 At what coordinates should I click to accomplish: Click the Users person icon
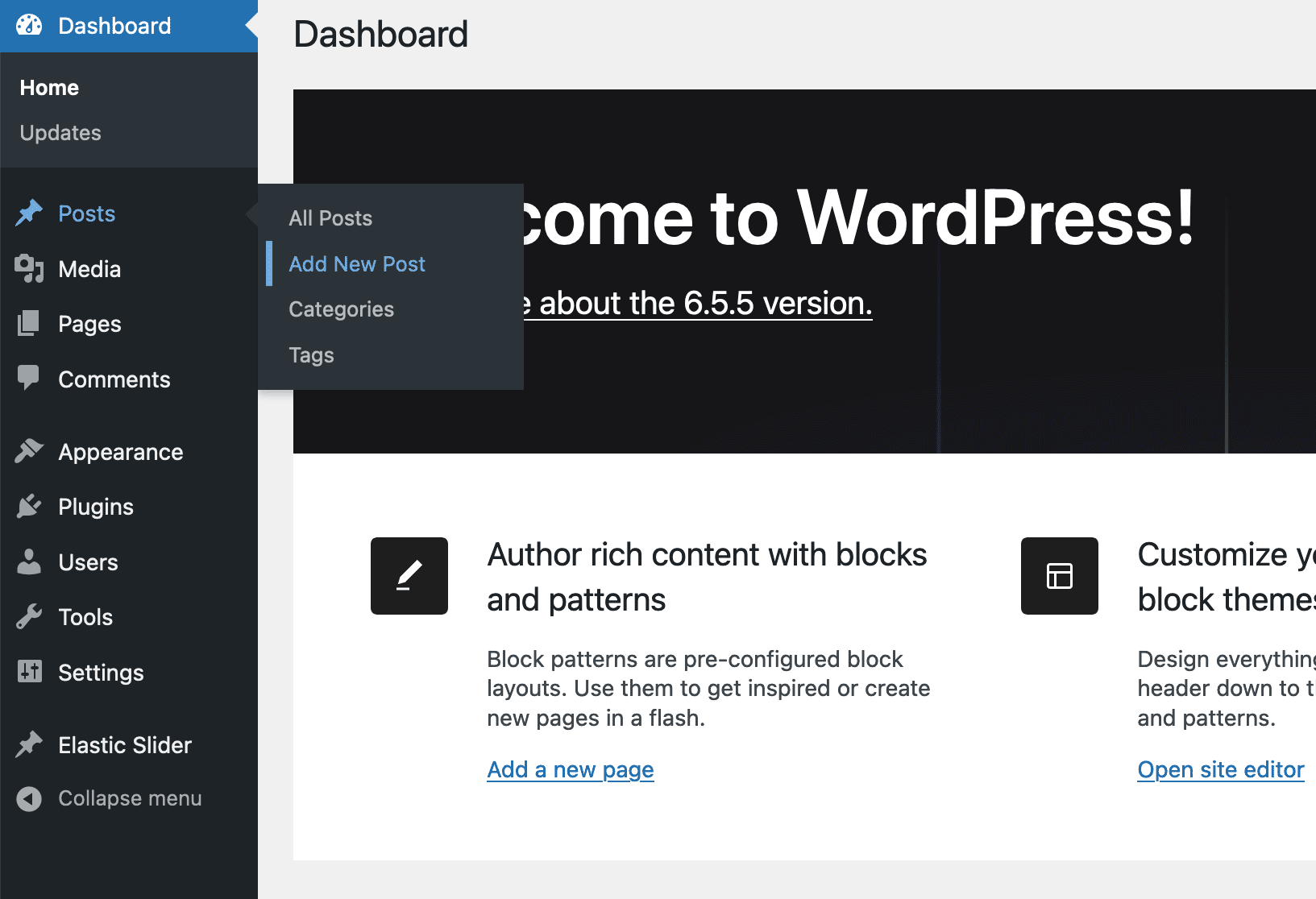point(29,562)
